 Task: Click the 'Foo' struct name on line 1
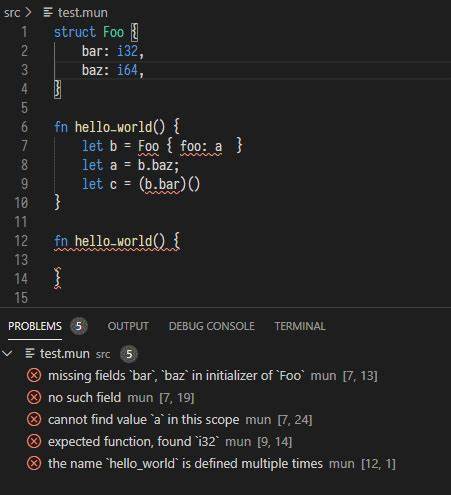[113, 32]
